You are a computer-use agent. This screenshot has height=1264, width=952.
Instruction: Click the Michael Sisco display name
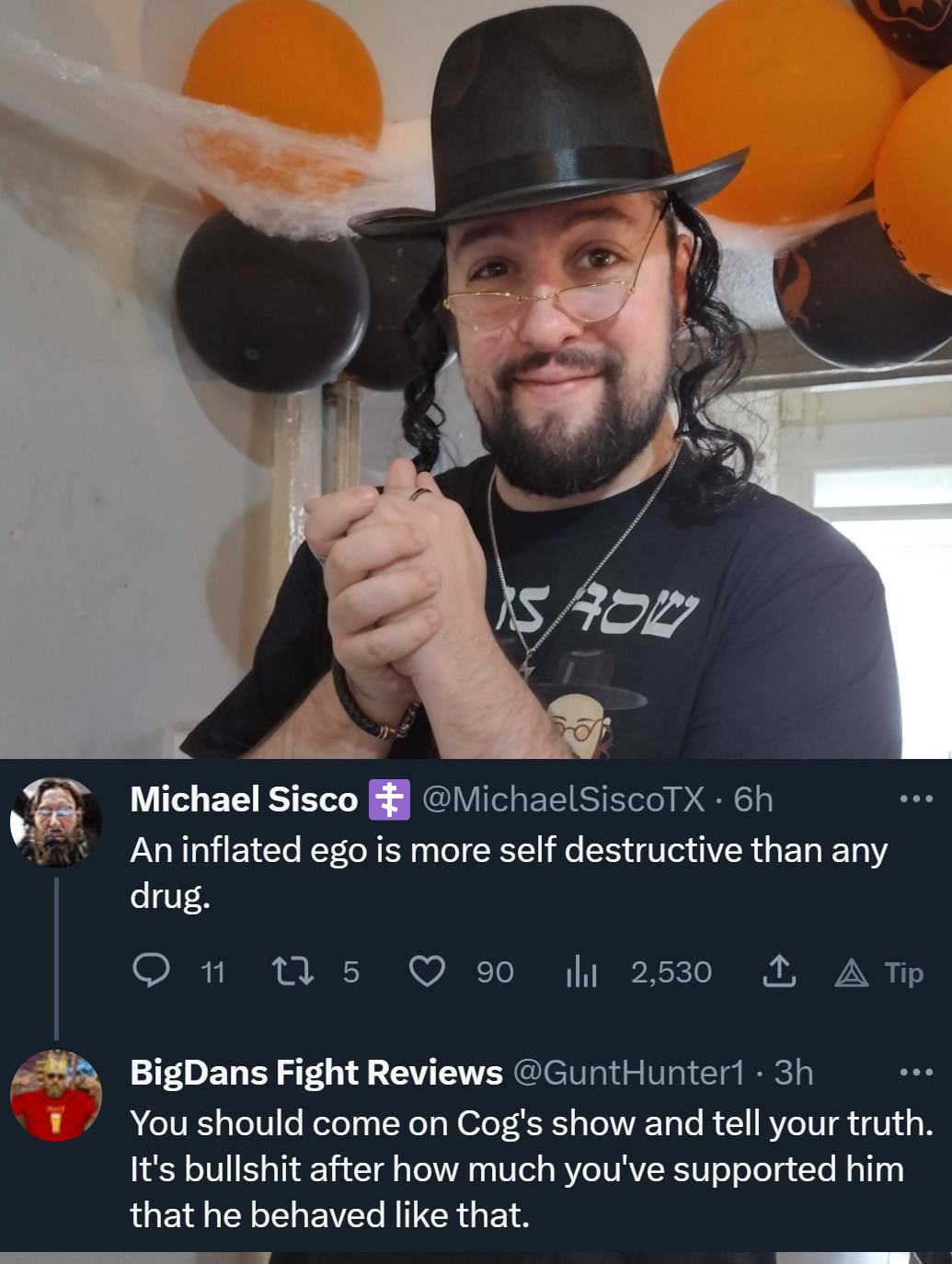[x=244, y=799]
